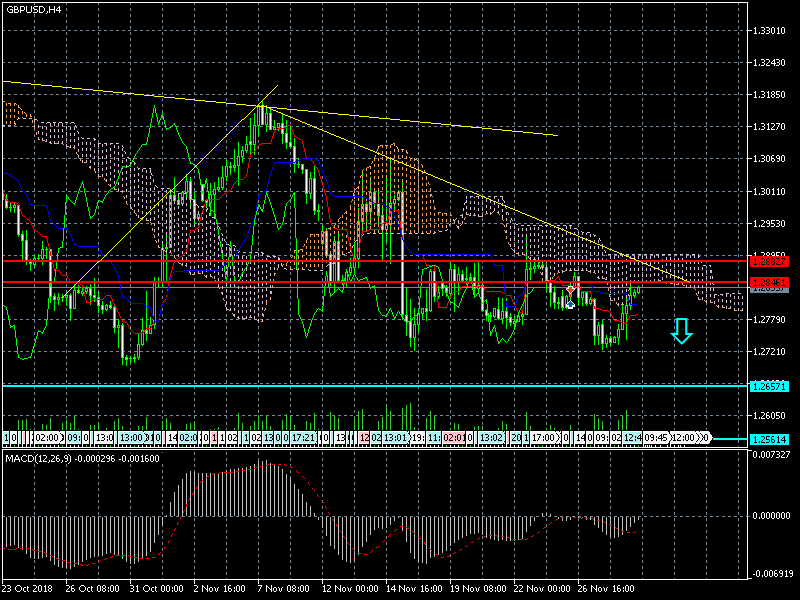Viewport: 800px width, 600px height.
Task: Select the 0.000000 MACD zero level label
Action: point(771,516)
